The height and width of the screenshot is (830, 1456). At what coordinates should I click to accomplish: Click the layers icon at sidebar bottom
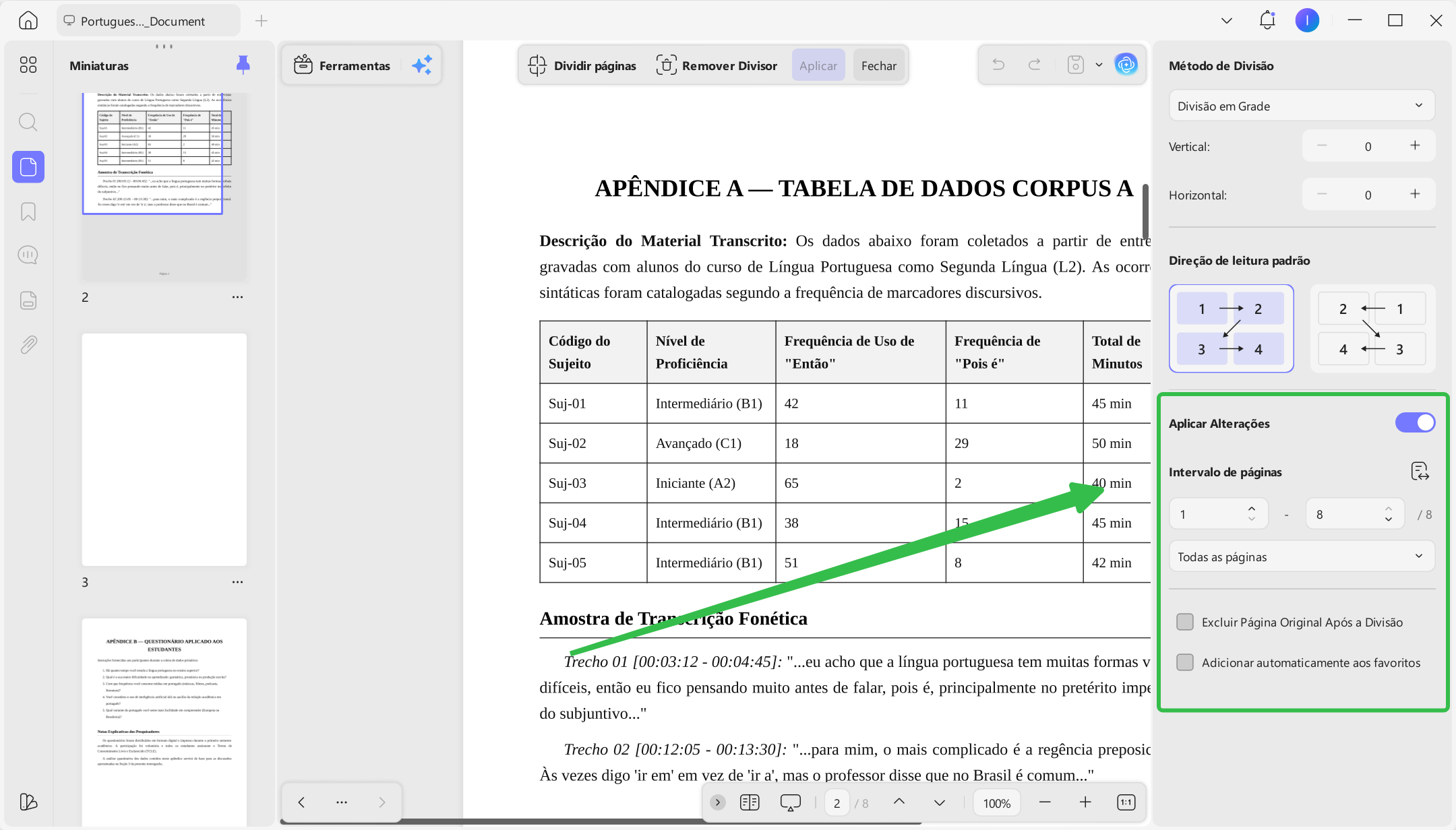click(x=28, y=801)
